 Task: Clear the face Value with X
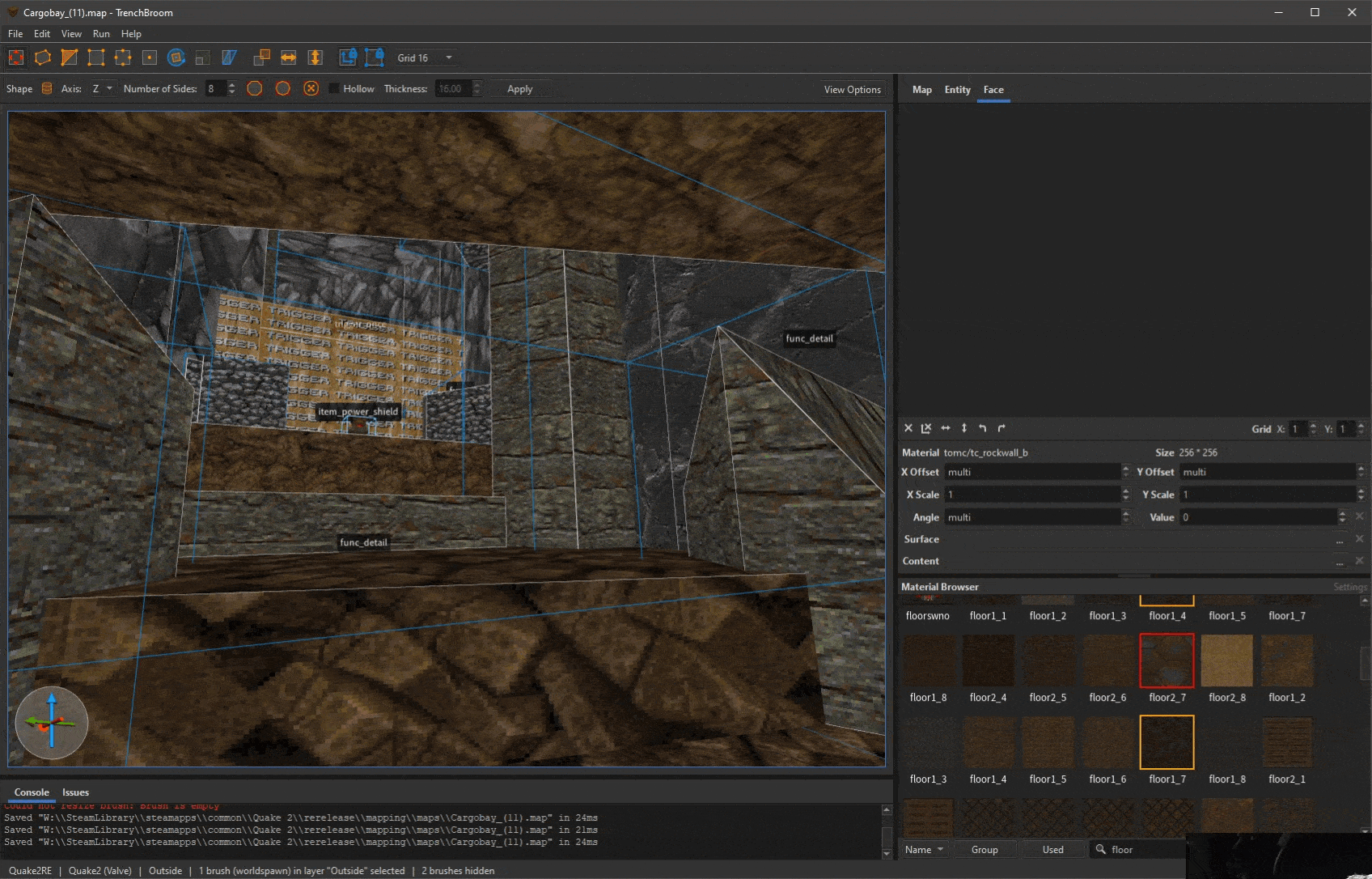click(x=1360, y=516)
